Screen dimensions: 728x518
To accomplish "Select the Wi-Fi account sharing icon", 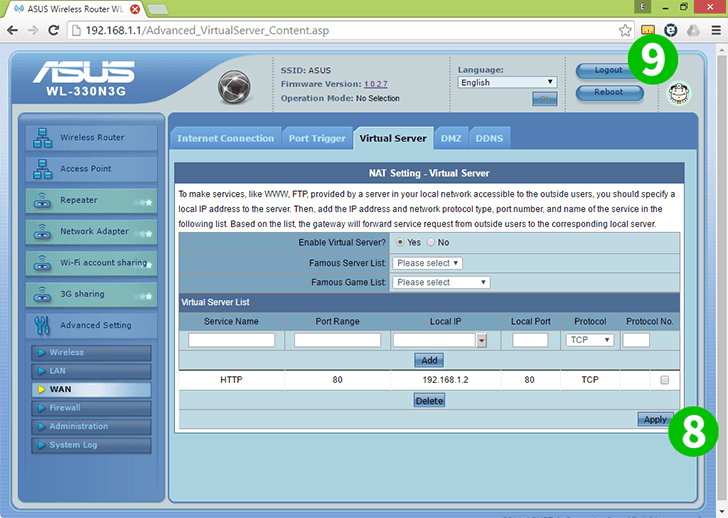I will point(42,263).
